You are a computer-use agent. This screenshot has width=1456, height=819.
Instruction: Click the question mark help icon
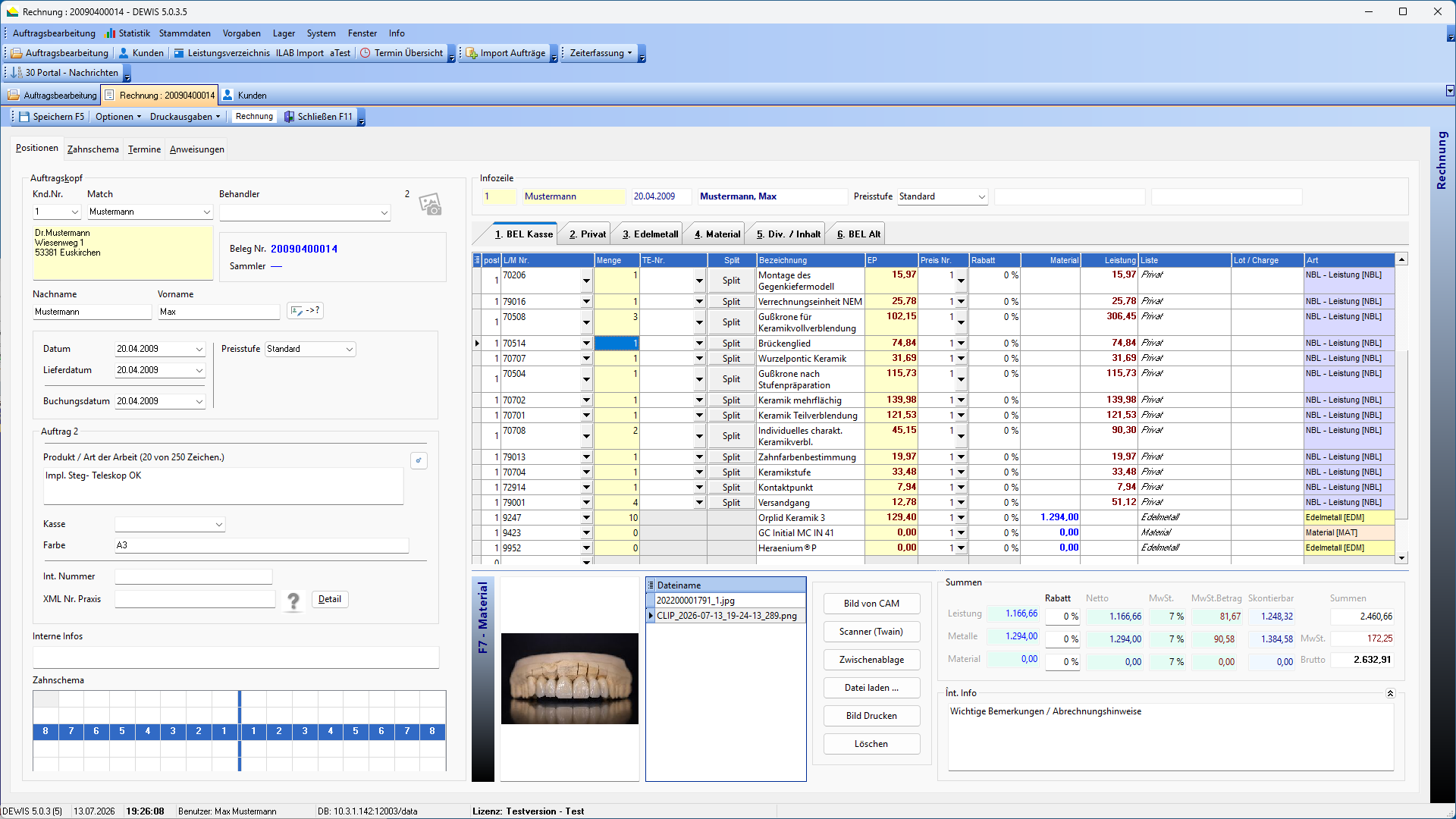pyautogui.click(x=293, y=601)
